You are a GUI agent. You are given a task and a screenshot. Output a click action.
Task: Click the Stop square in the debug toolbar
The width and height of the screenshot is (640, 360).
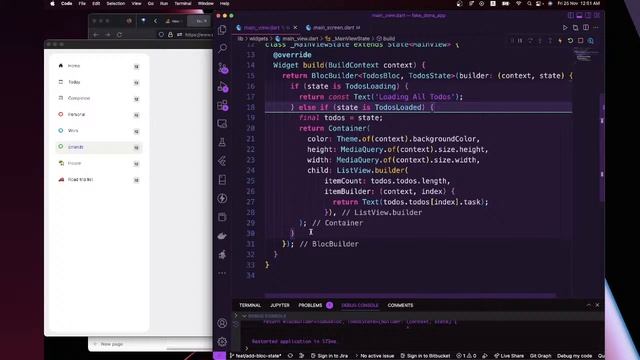[580, 41]
